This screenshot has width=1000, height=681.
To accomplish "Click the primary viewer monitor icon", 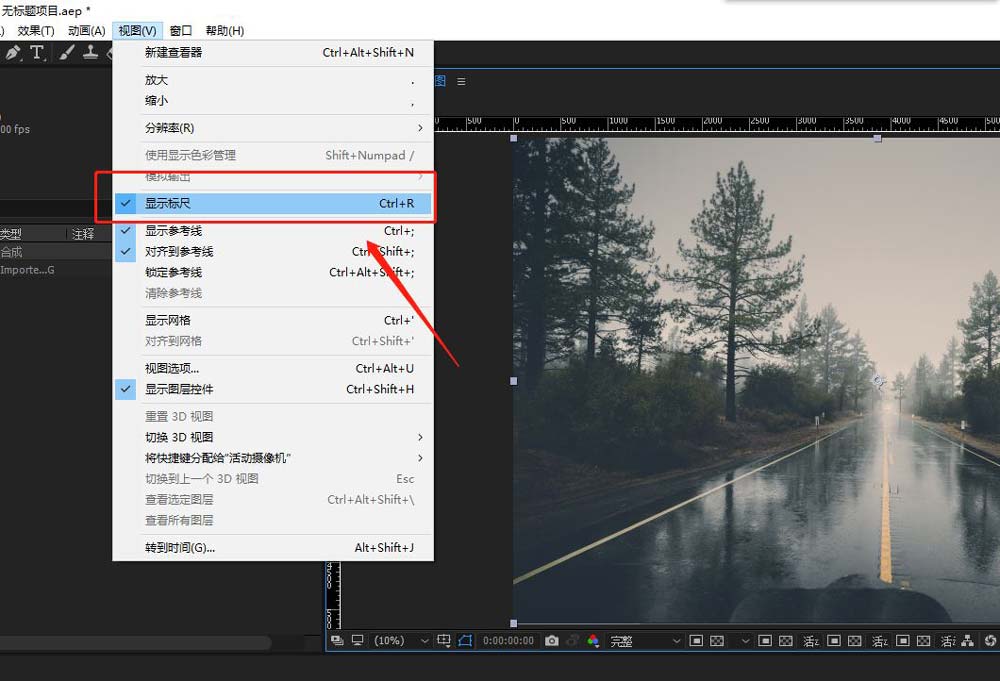I will pos(357,640).
